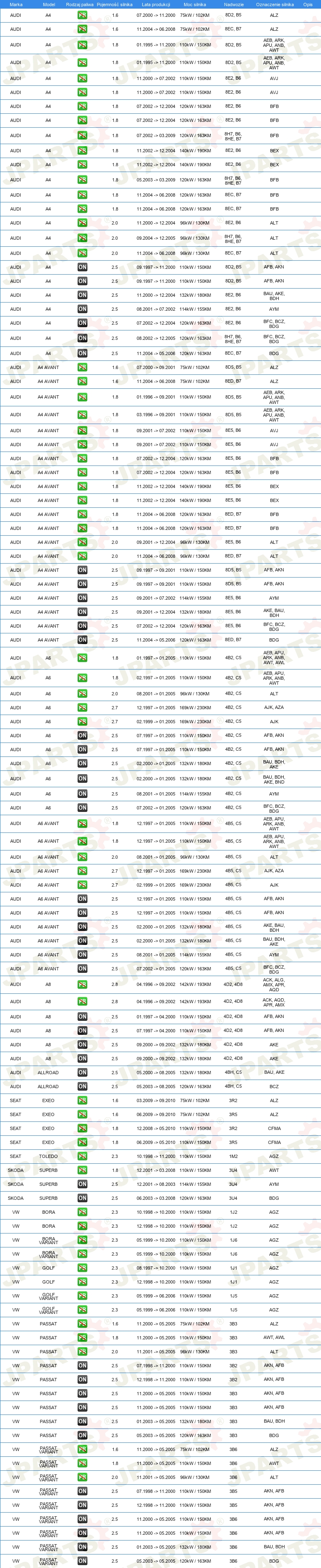The width and height of the screenshot is (321, 1568).
Task: Click diesel ON icon in Audi A4 AYM row
Action: [x=82, y=309]
